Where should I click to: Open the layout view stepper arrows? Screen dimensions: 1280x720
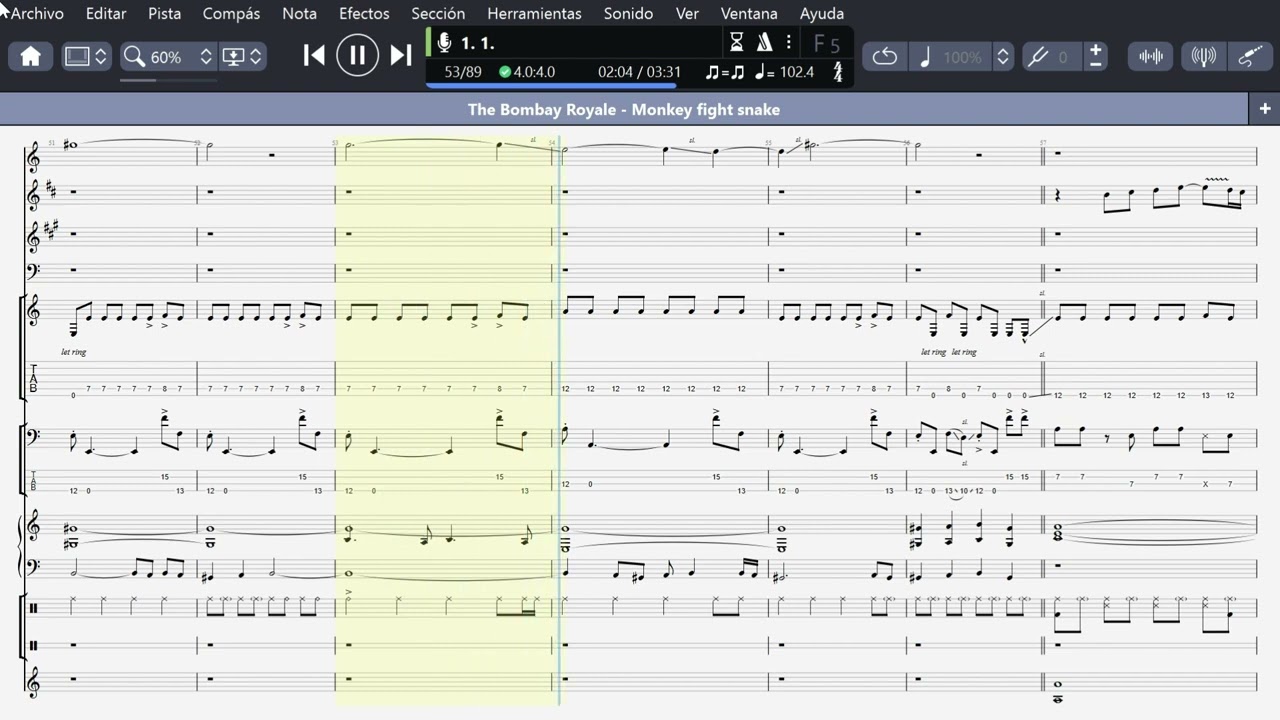coord(101,57)
